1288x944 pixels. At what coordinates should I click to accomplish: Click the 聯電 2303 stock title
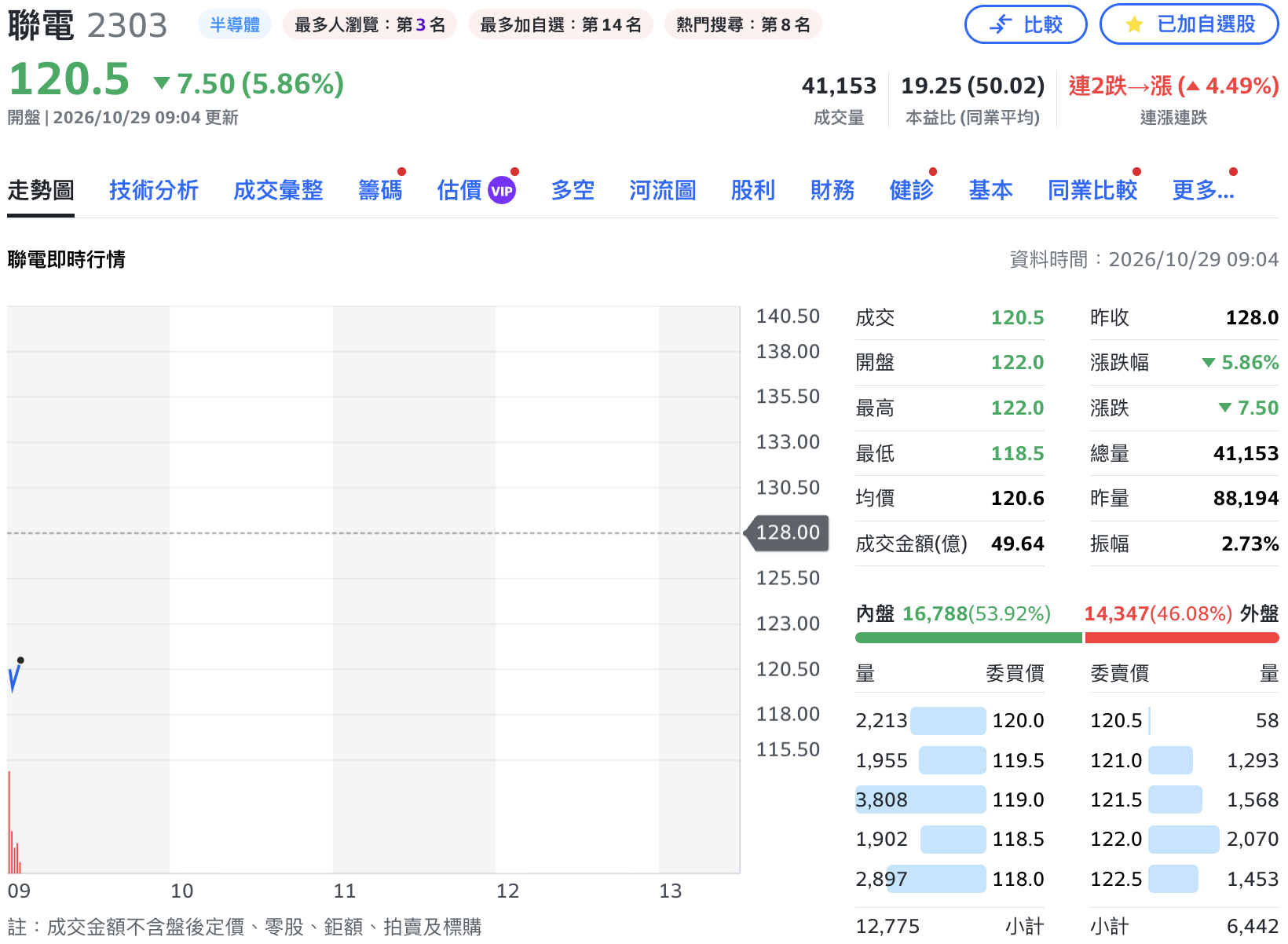coord(87,26)
